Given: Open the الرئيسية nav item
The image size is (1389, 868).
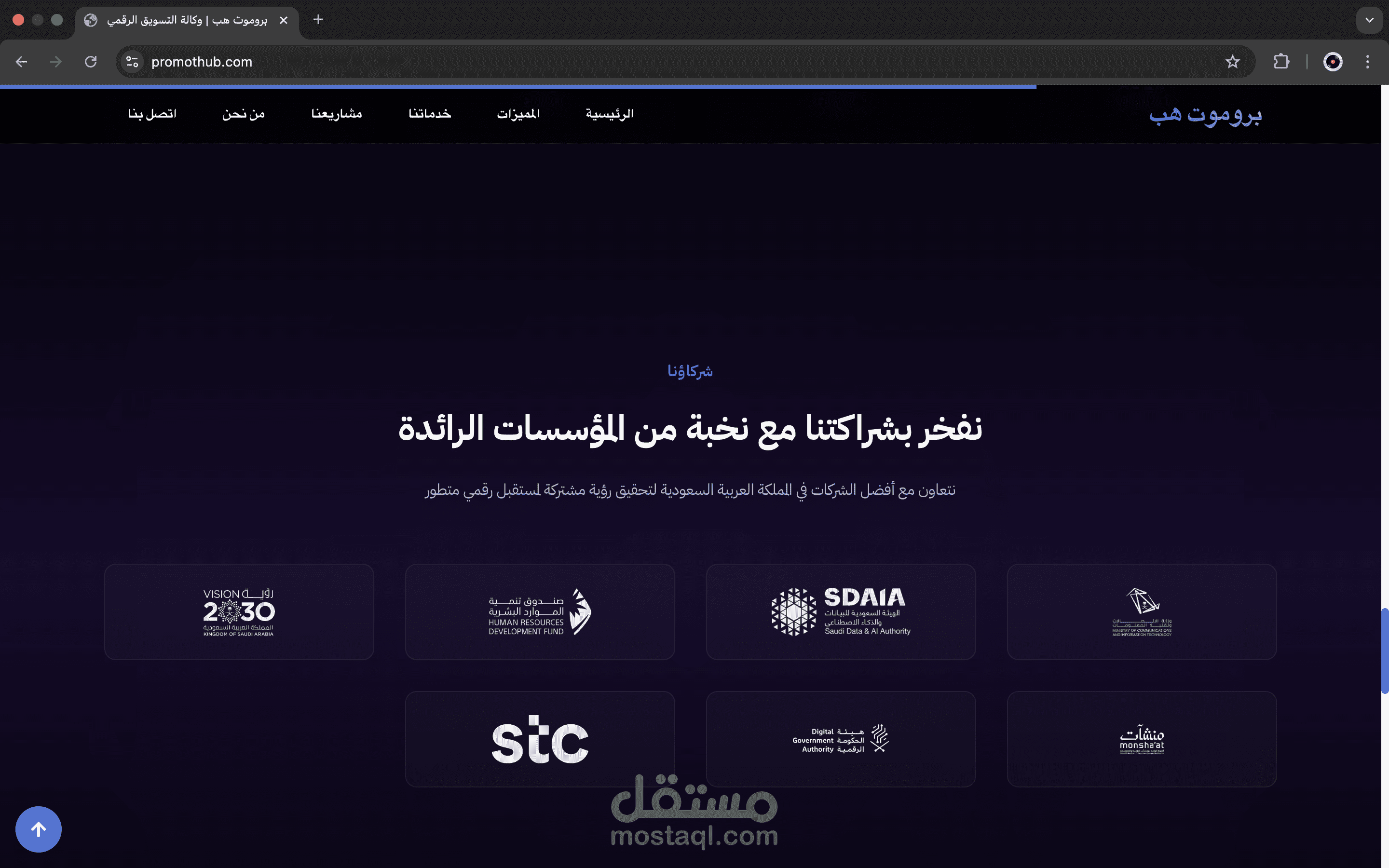Looking at the screenshot, I should [610, 114].
